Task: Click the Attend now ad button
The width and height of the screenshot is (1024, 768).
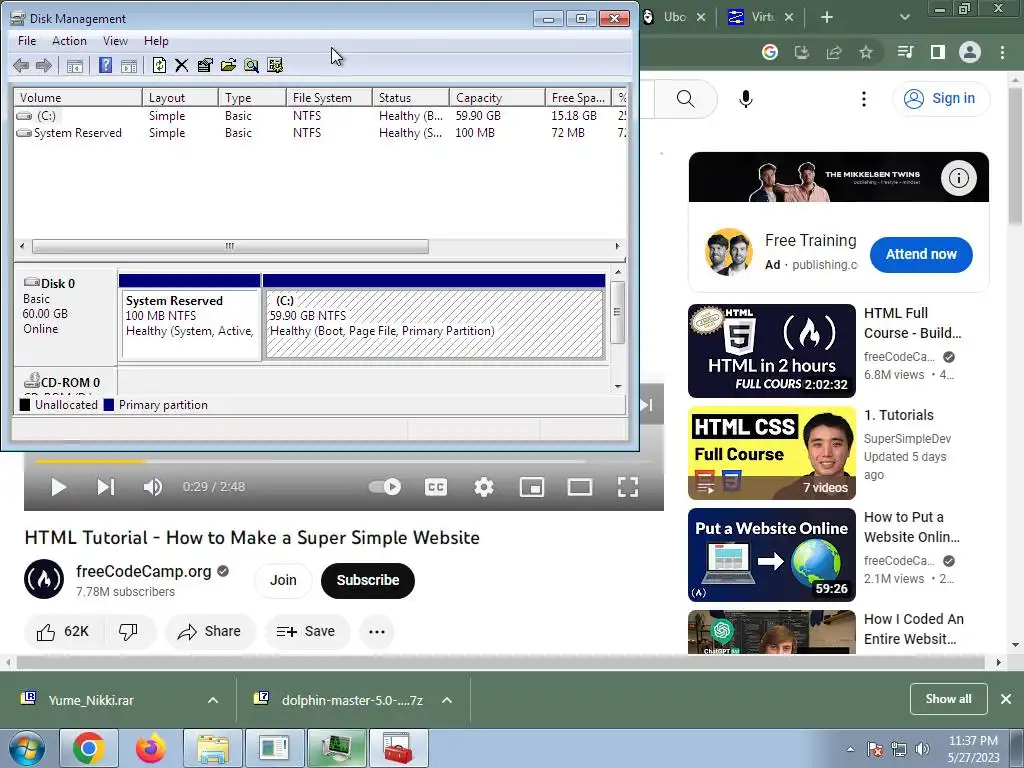Action: [921, 255]
